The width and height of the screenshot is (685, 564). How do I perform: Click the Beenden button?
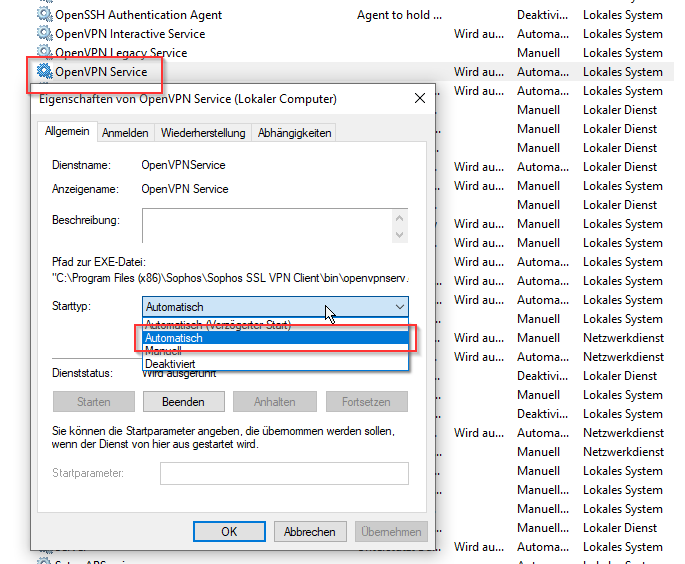coord(183,401)
